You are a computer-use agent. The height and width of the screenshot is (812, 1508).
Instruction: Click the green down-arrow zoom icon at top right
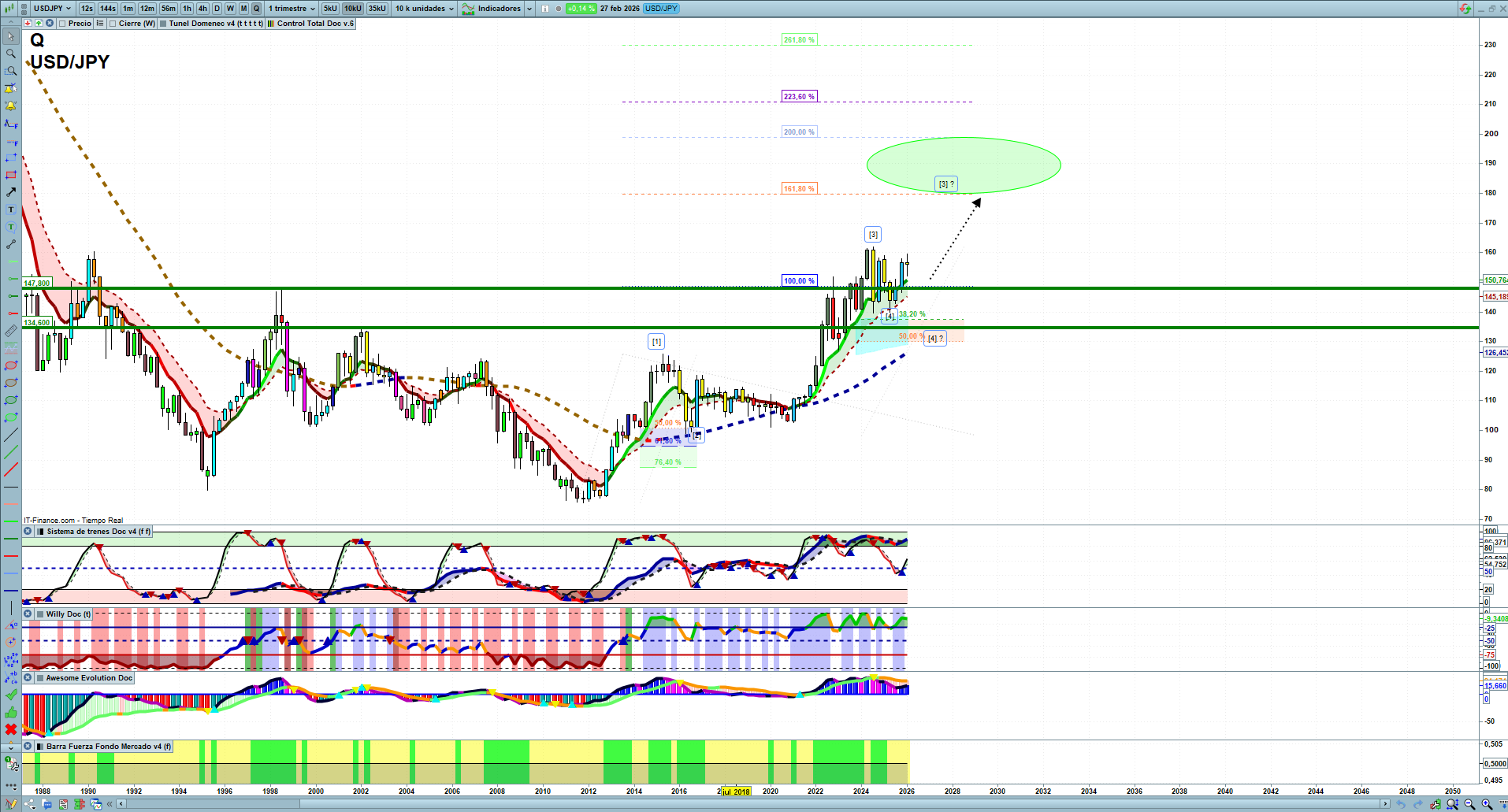[x=1465, y=9]
